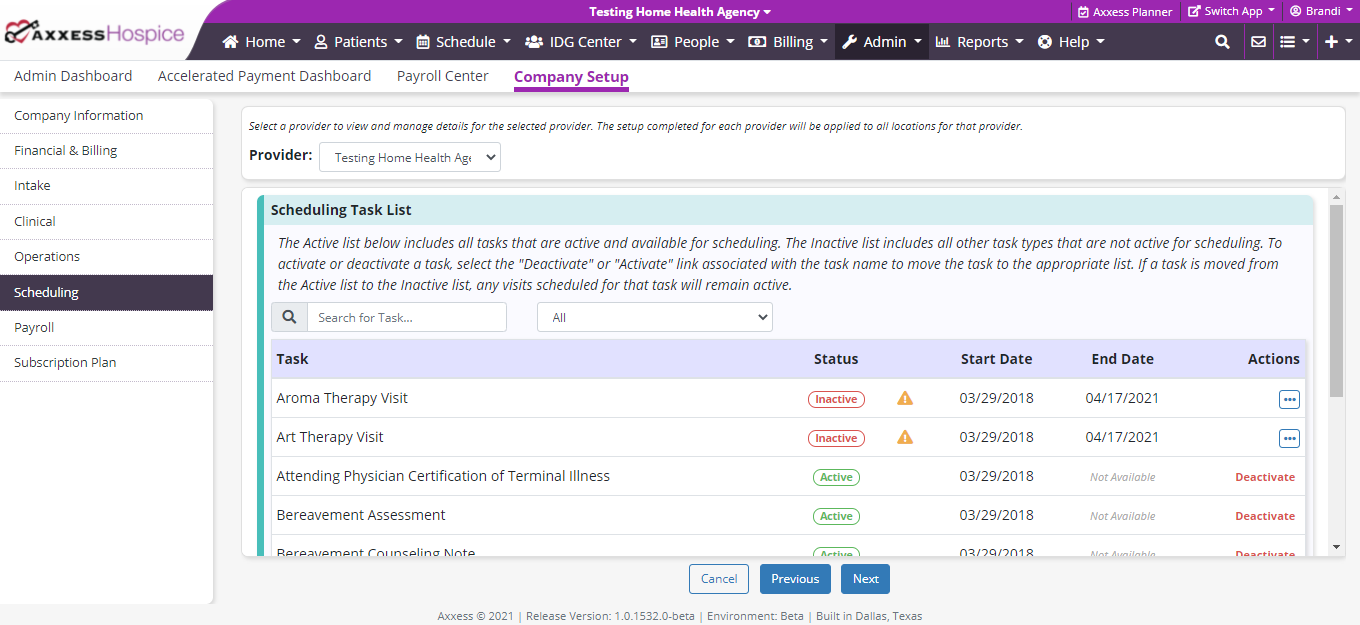Open the list menu icon in navbar

click(1294, 42)
